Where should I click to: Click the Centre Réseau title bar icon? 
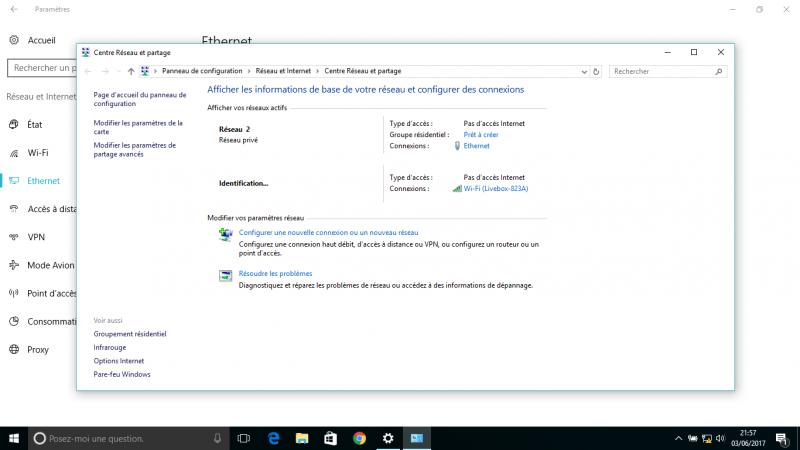click(86, 53)
